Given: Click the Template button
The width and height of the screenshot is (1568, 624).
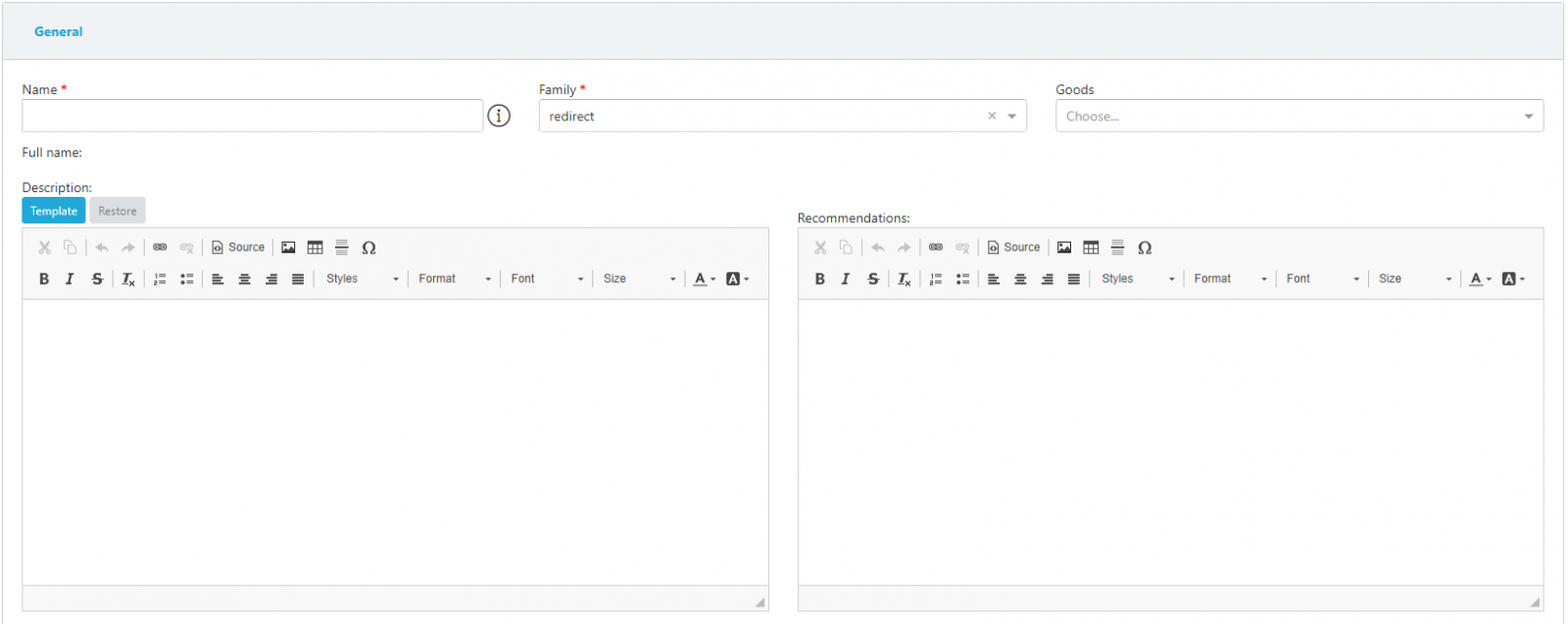Looking at the screenshot, I should (54, 211).
